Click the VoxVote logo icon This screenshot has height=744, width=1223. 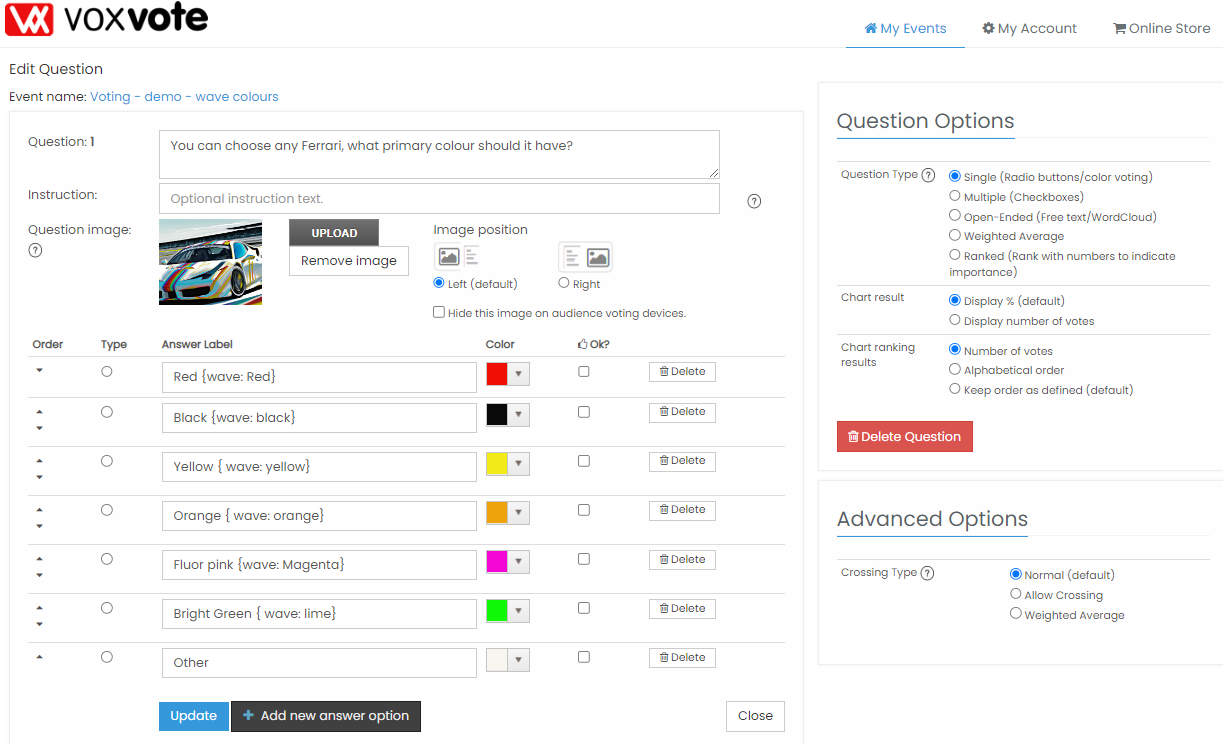[29, 19]
